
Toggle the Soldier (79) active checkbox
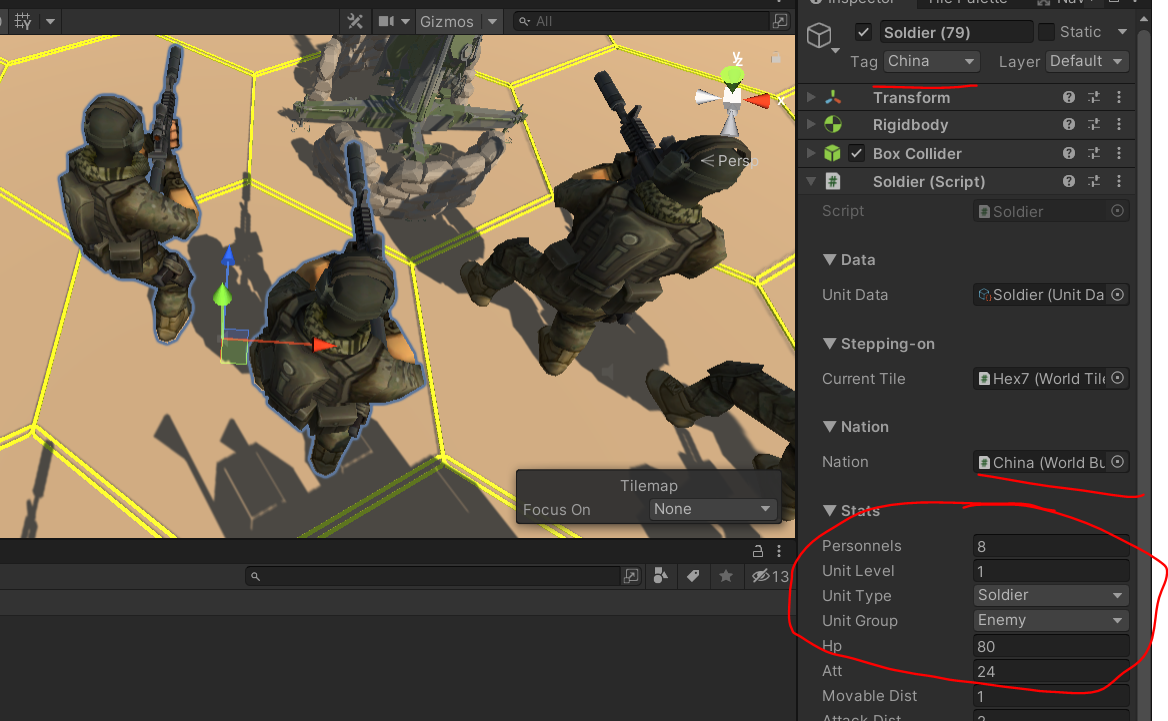(863, 32)
